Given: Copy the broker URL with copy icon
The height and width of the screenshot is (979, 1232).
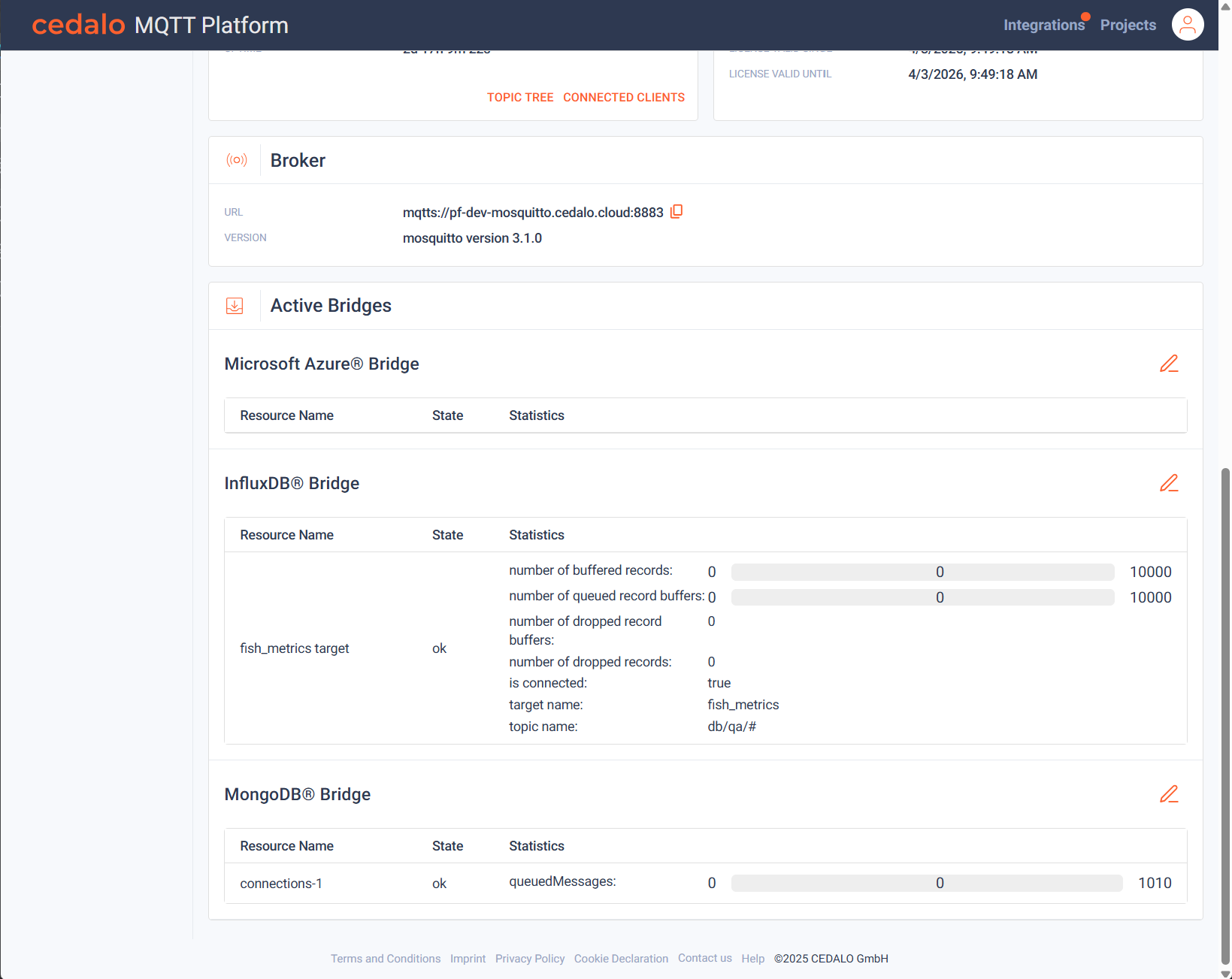Looking at the screenshot, I should click(x=677, y=212).
